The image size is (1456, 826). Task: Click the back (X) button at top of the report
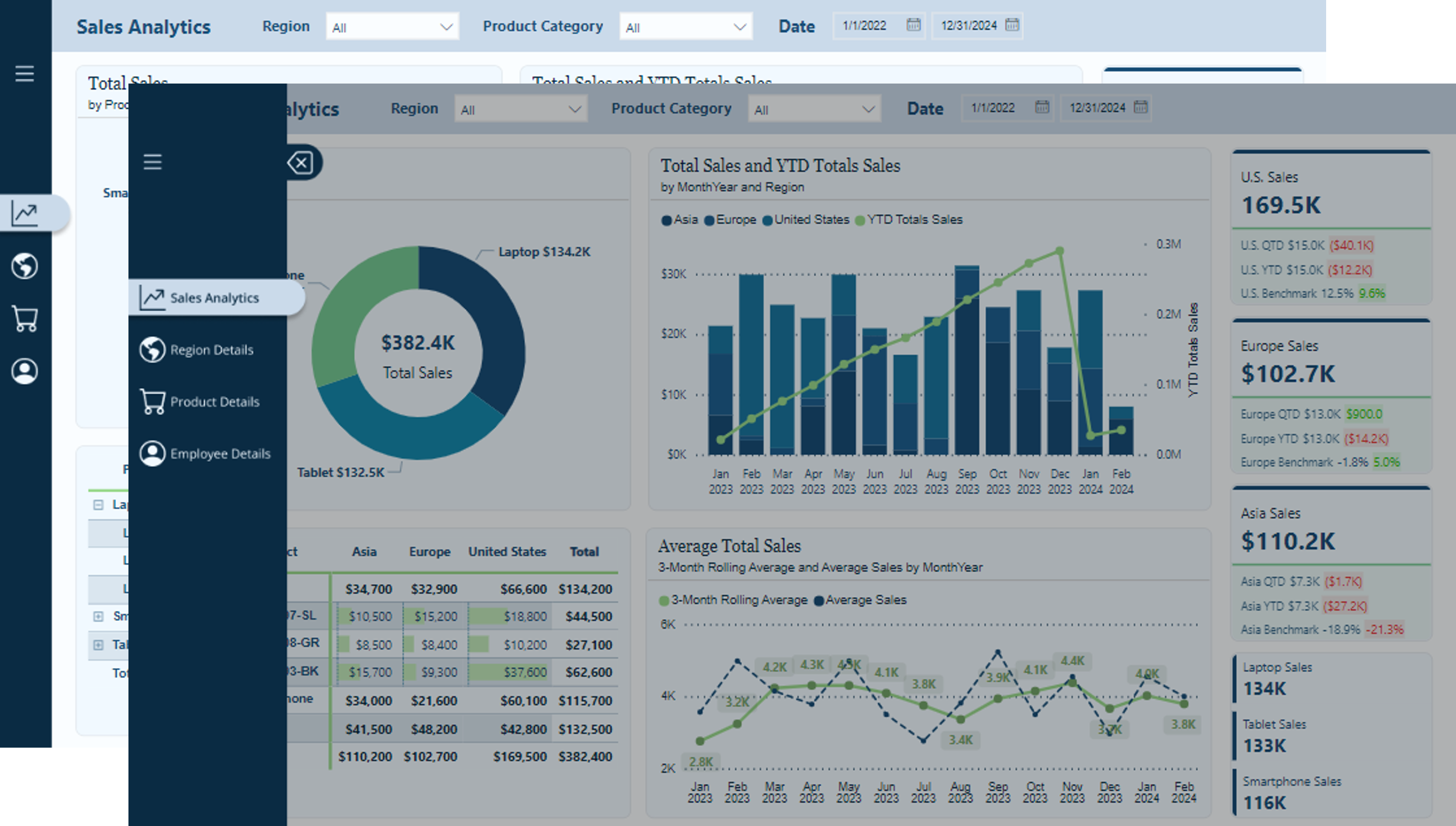pos(301,163)
